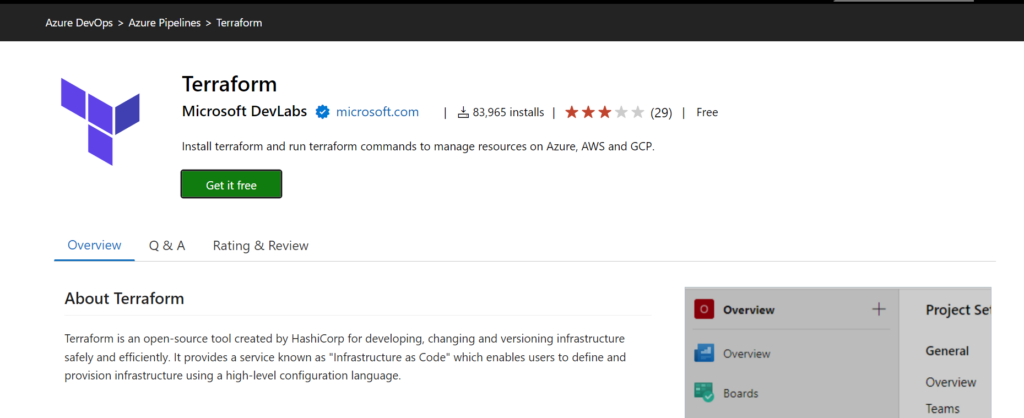Go to Azure DevOps breadcrumb link

click(x=79, y=22)
